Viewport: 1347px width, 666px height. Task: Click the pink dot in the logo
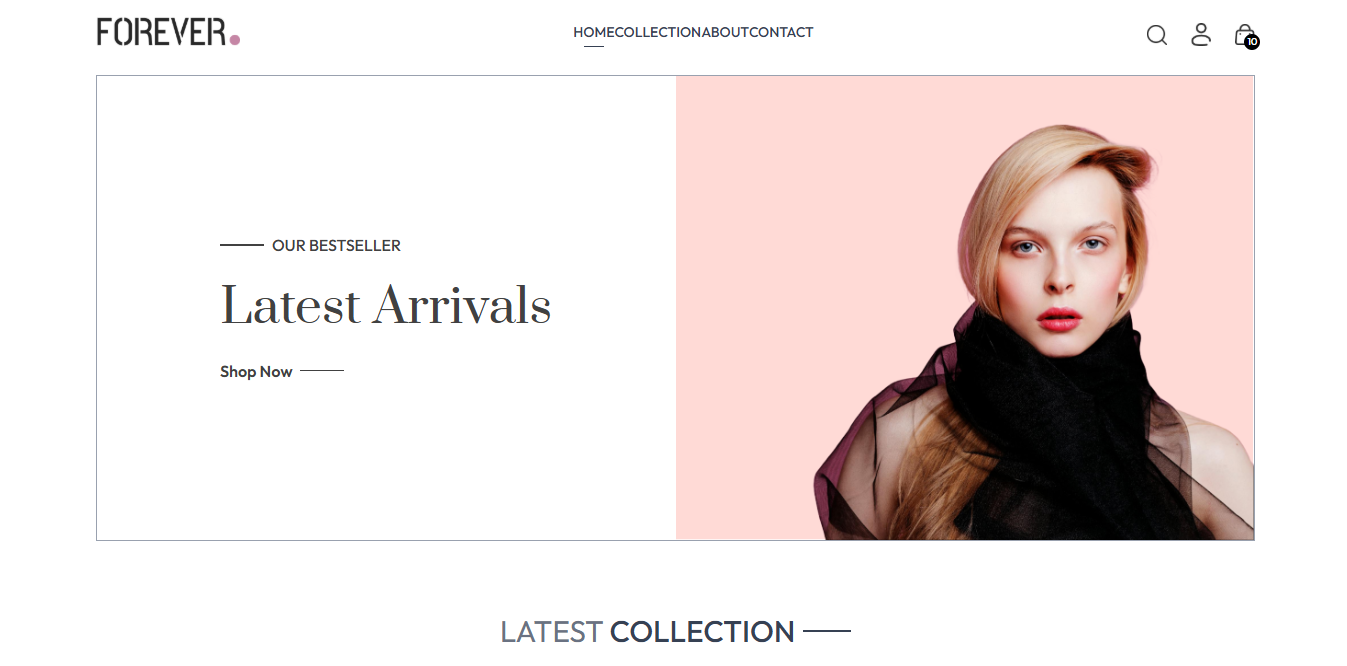(235, 40)
